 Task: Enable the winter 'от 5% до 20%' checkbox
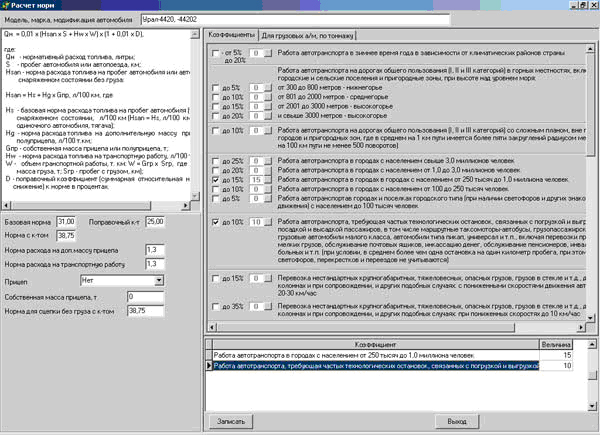click(x=216, y=53)
